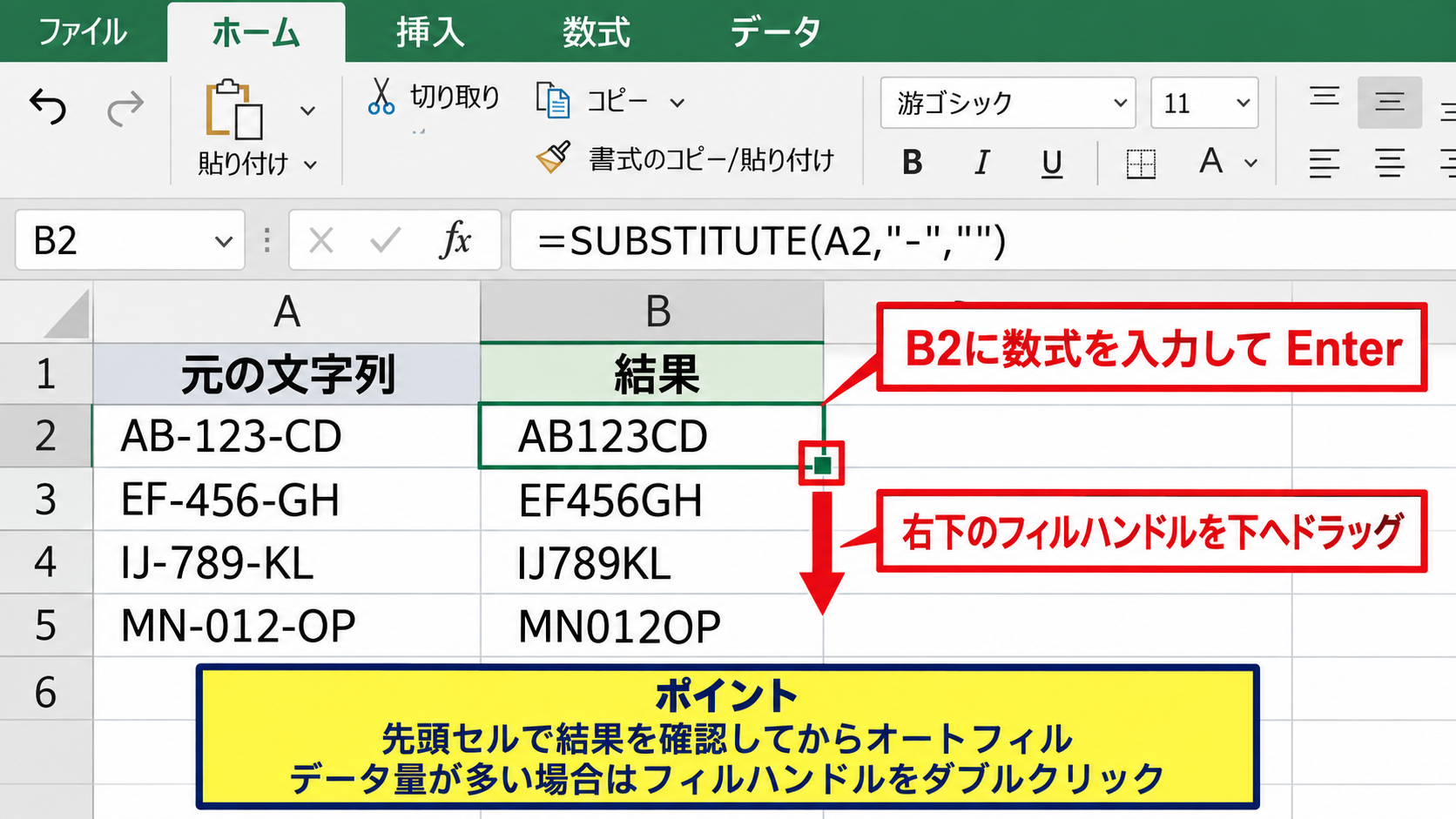Toggle Bold formatting
1456x819 pixels.
(x=912, y=162)
